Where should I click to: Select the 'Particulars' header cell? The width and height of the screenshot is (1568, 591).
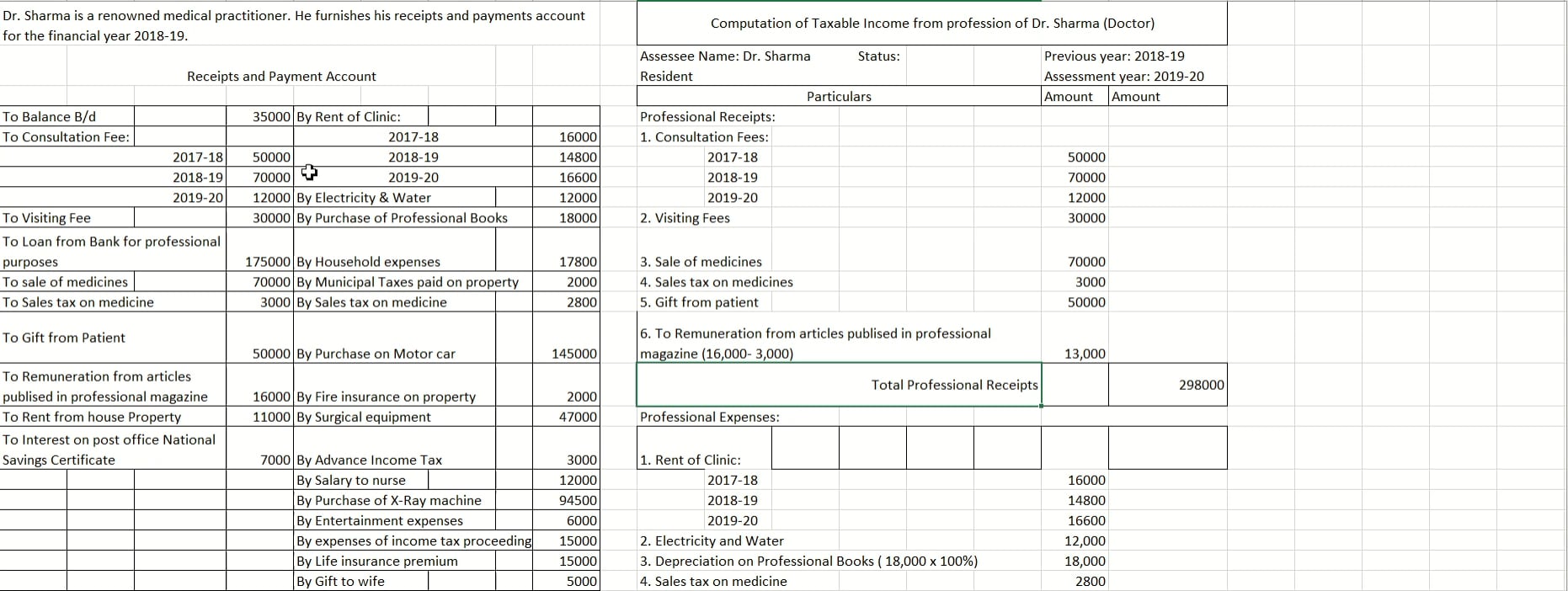839,97
